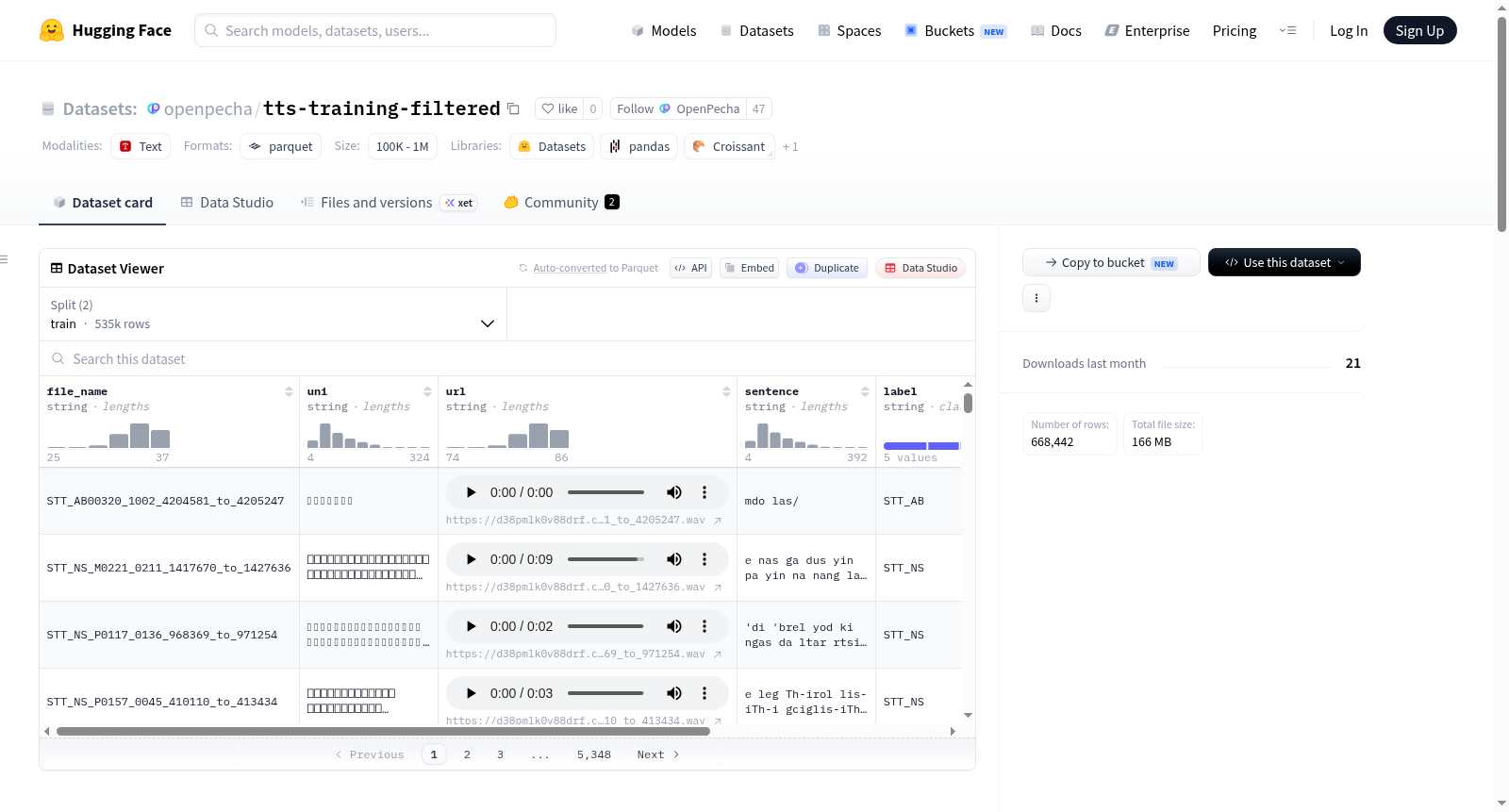The image size is (1509, 812).
Task: Play audio in STT_NS_M0221 row
Action: (x=472, y=559)
